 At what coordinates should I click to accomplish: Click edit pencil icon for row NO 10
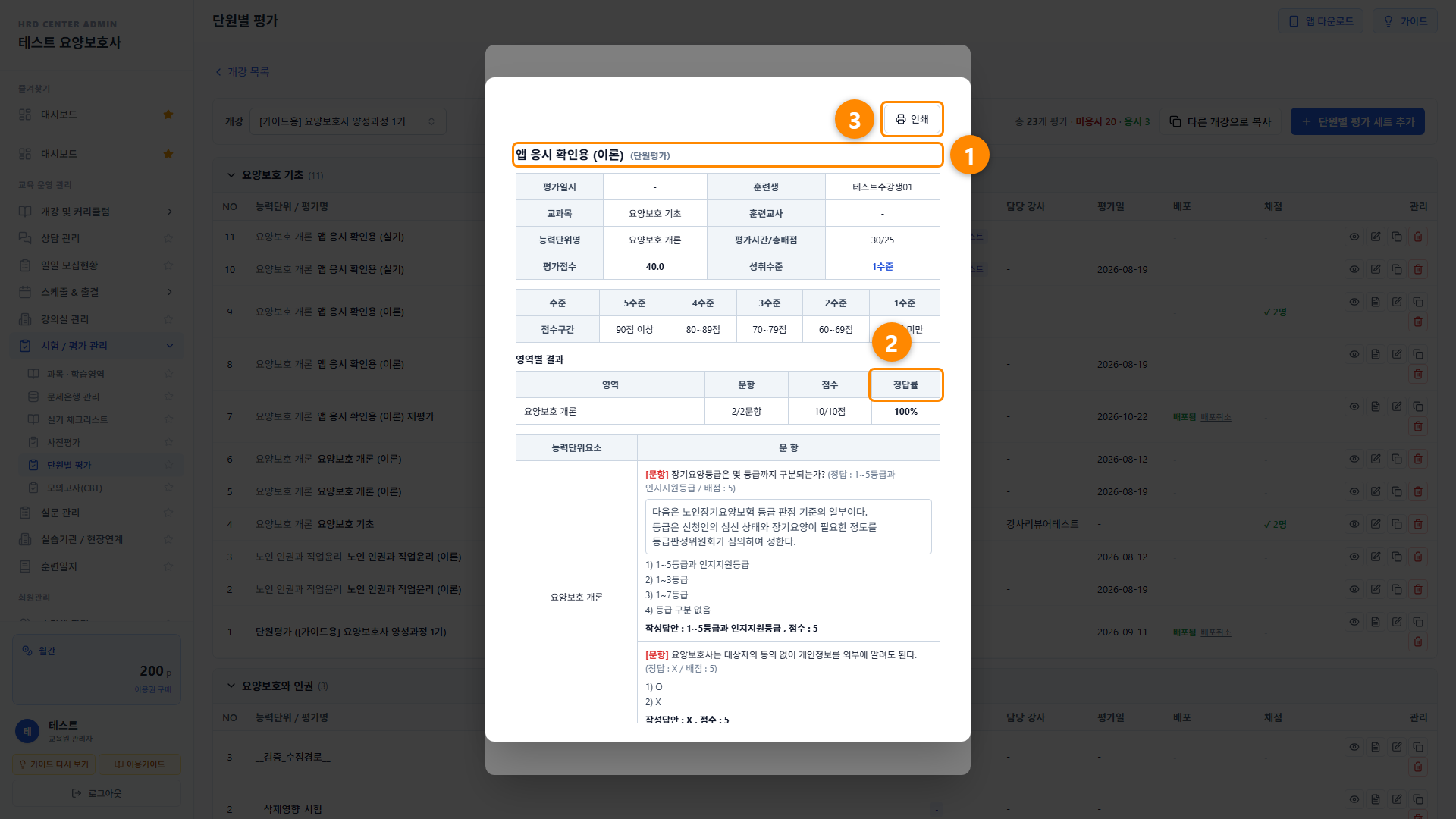[1375, 269]
